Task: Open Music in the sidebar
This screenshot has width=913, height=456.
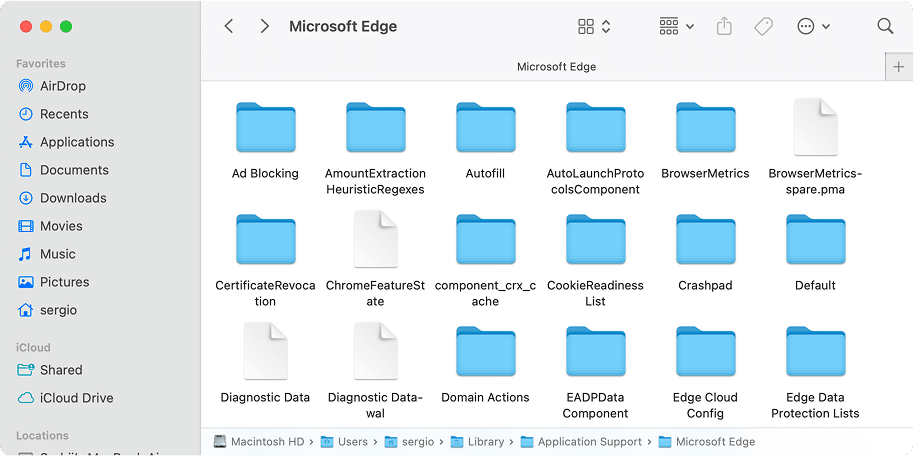Action: tap(47, 254)
